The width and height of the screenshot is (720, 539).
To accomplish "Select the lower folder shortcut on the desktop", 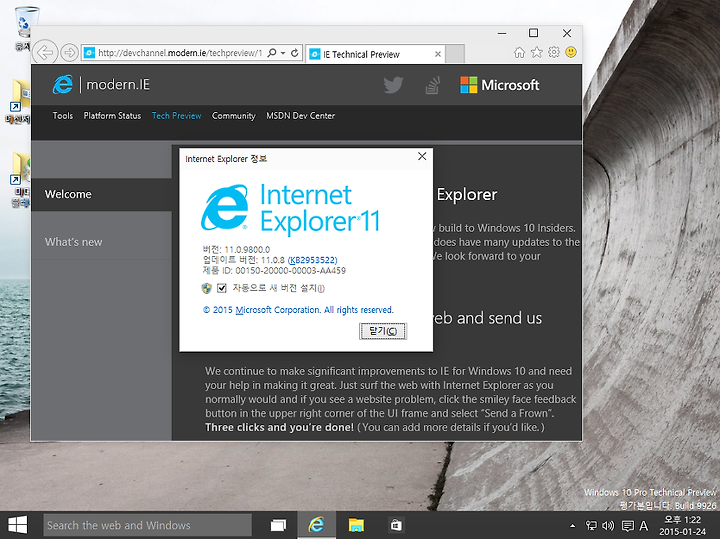I will (20, 179).
